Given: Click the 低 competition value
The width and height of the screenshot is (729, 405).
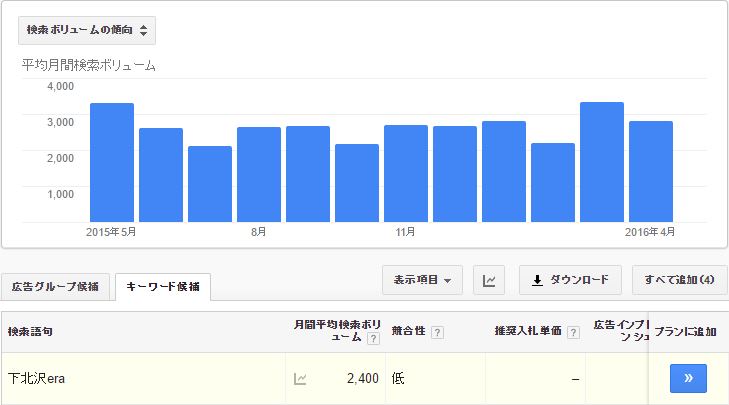Looking at the screenshot, I should [x=398, y=378].
